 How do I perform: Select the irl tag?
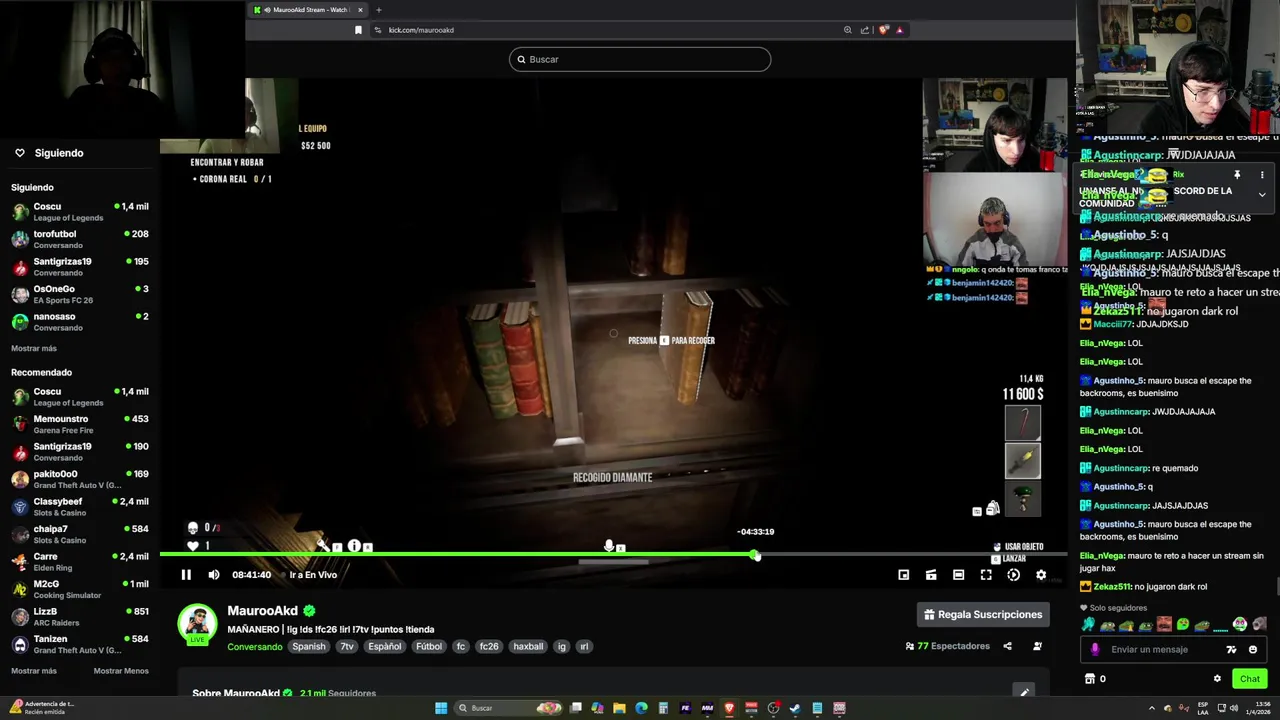click(x=584, y=647)
